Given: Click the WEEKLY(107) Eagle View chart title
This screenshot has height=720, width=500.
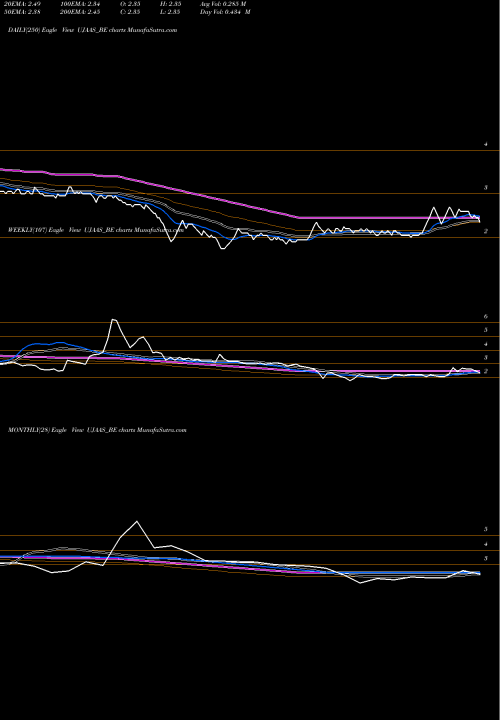Looking at the screenshot, I should coord(96,230).
